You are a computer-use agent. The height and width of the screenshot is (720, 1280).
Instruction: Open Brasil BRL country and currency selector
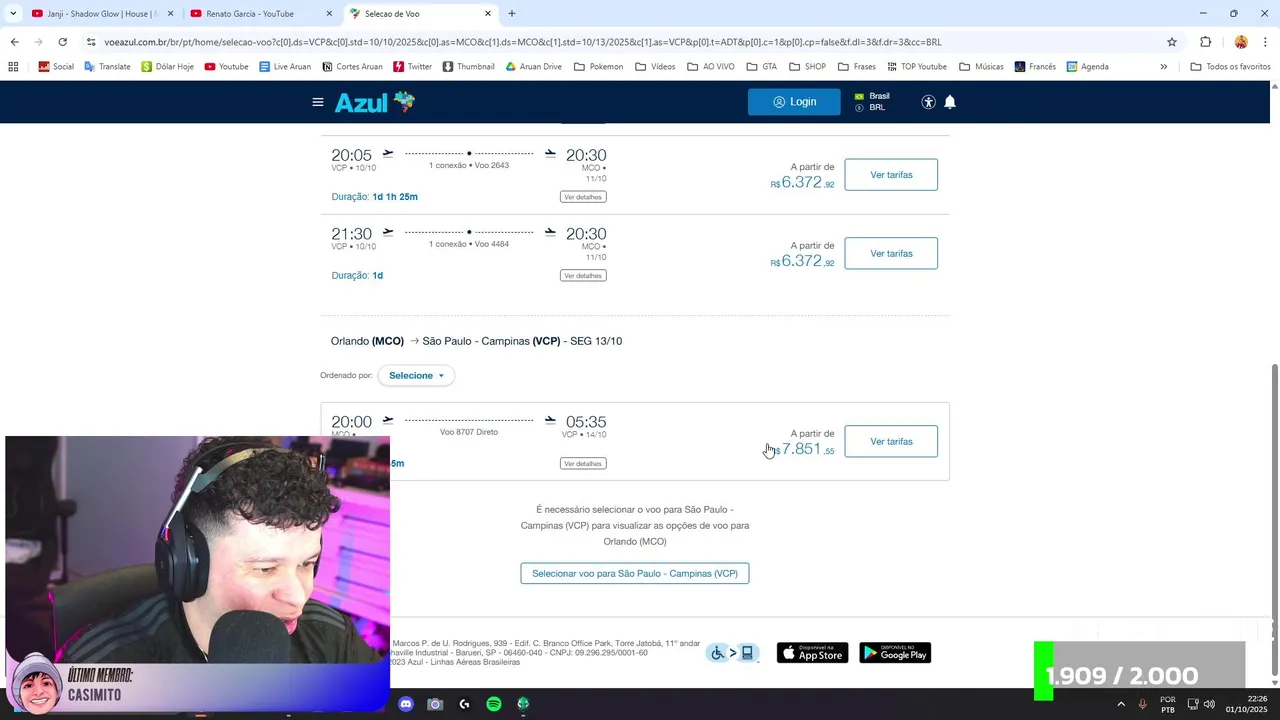[872, 102]
